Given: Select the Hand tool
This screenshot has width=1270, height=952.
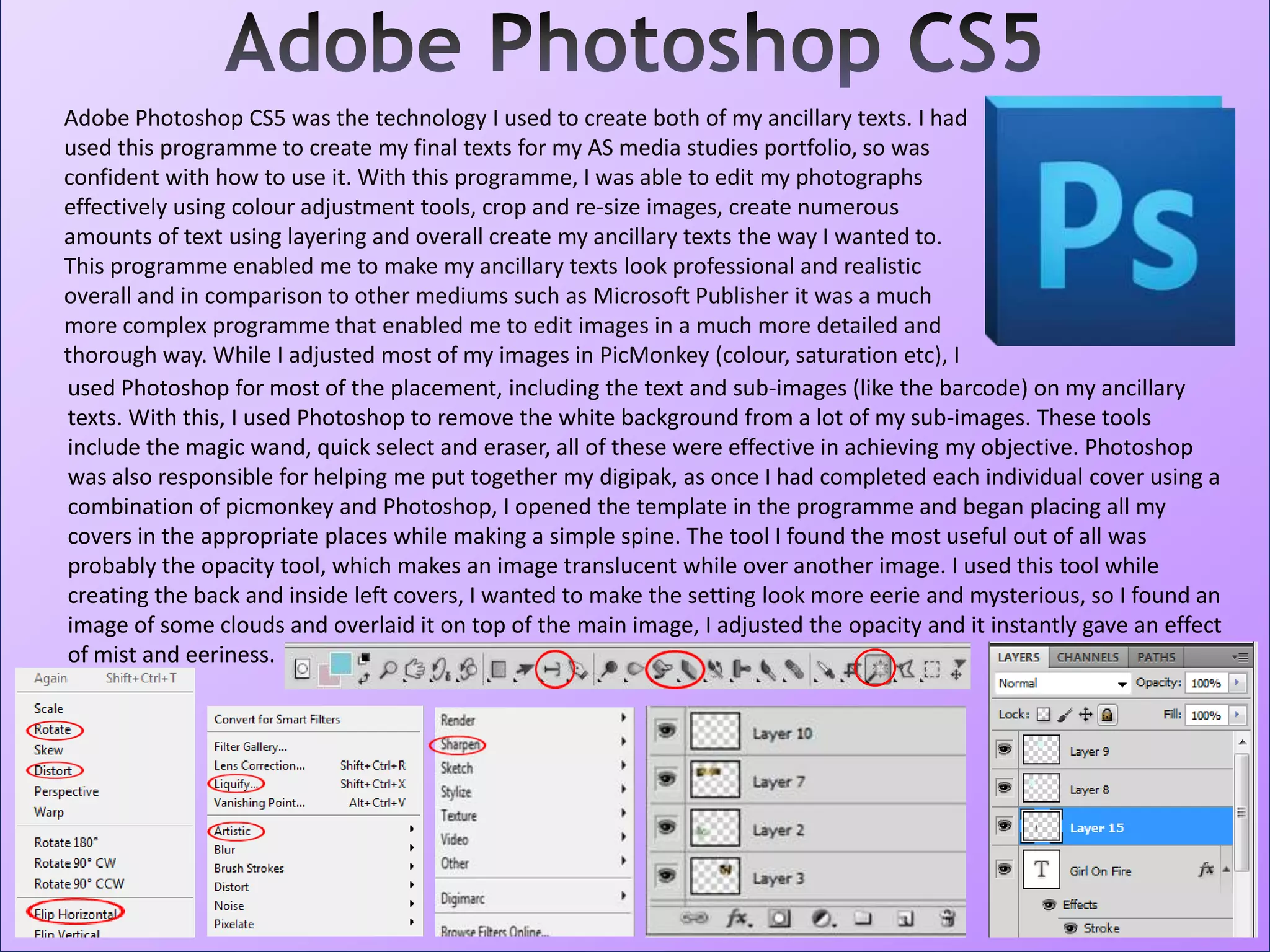Looking at the screenshot, I should pos(415,669).
